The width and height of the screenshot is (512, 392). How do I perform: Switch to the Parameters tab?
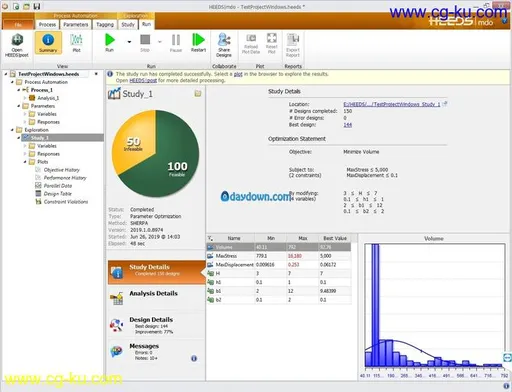(x=76, y=24)
